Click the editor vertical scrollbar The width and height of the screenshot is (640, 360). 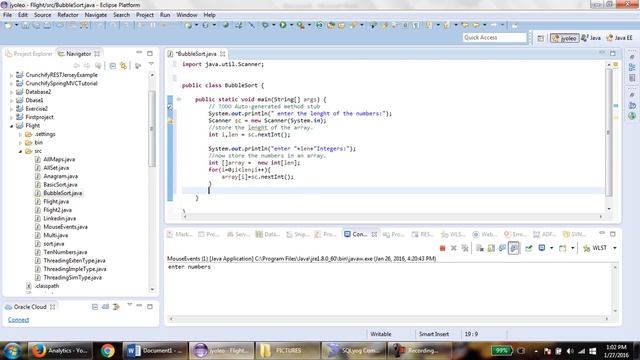(609, 133)
